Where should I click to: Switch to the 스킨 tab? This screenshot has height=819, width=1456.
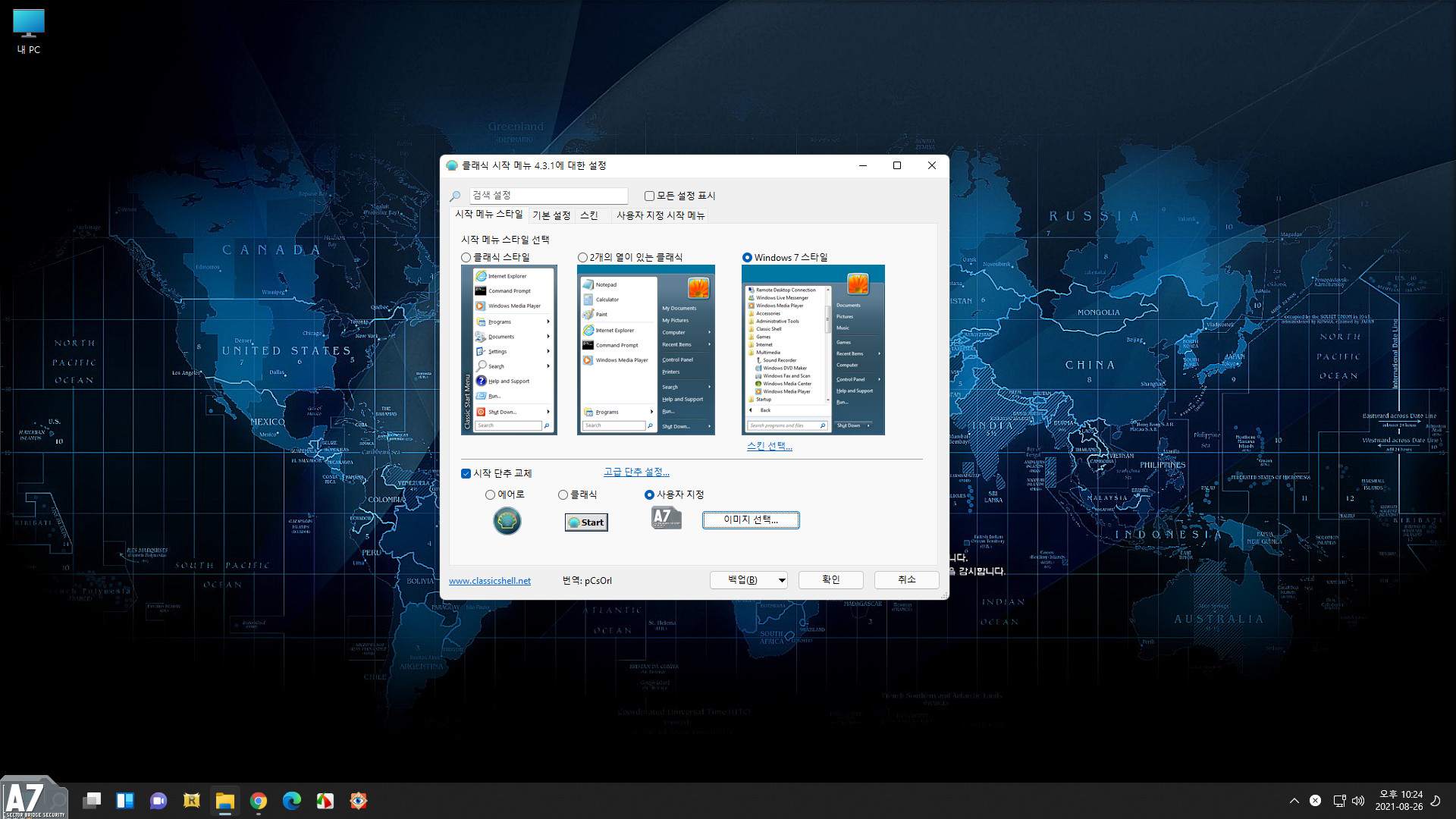[589, 215]
